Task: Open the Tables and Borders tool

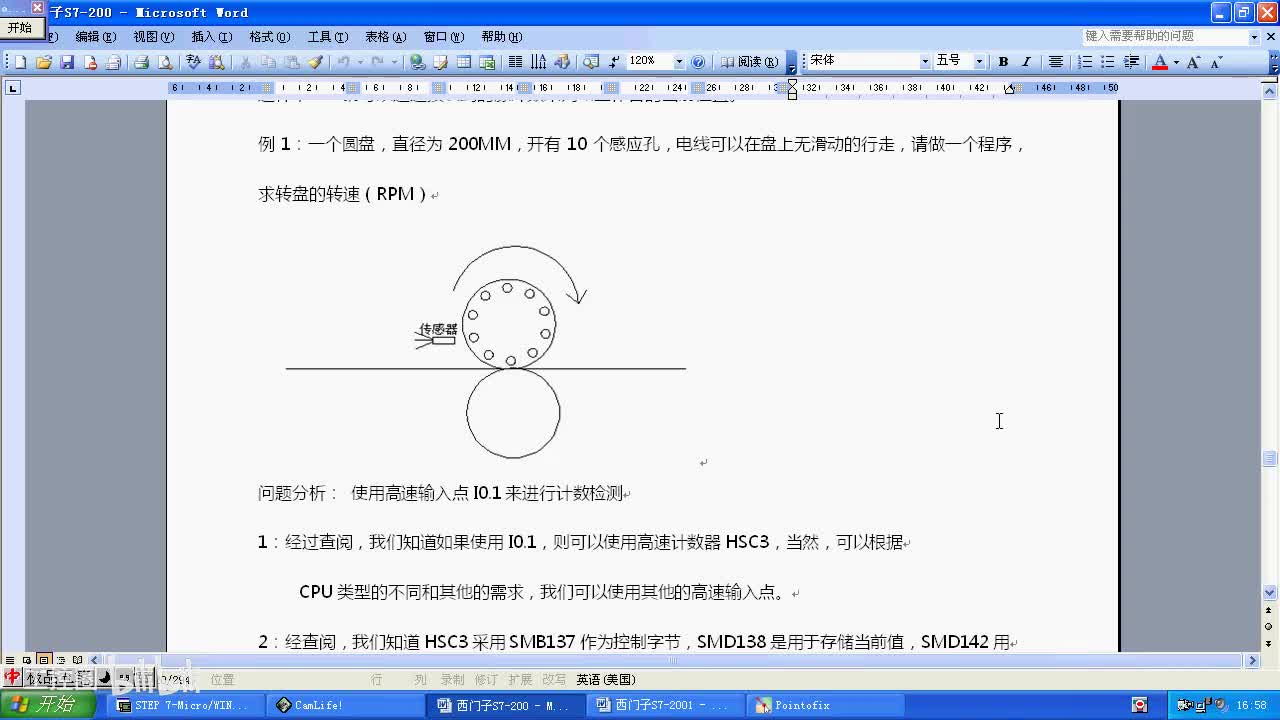Action: [441, 62]
